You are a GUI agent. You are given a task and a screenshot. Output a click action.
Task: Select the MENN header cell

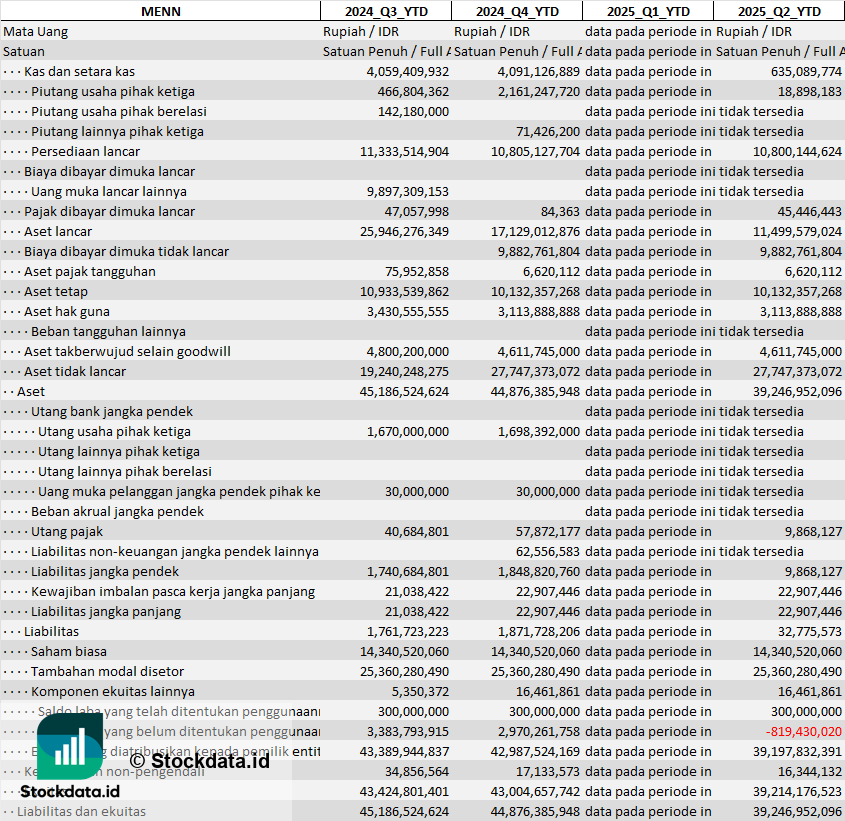[160, 11]
